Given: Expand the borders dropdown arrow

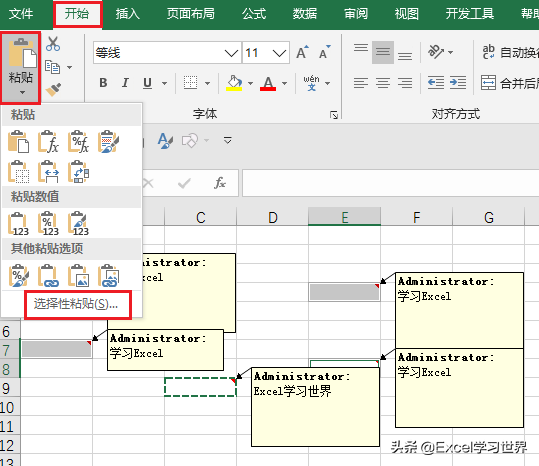Looking at the screenshot, I should [x=207, y=83].
